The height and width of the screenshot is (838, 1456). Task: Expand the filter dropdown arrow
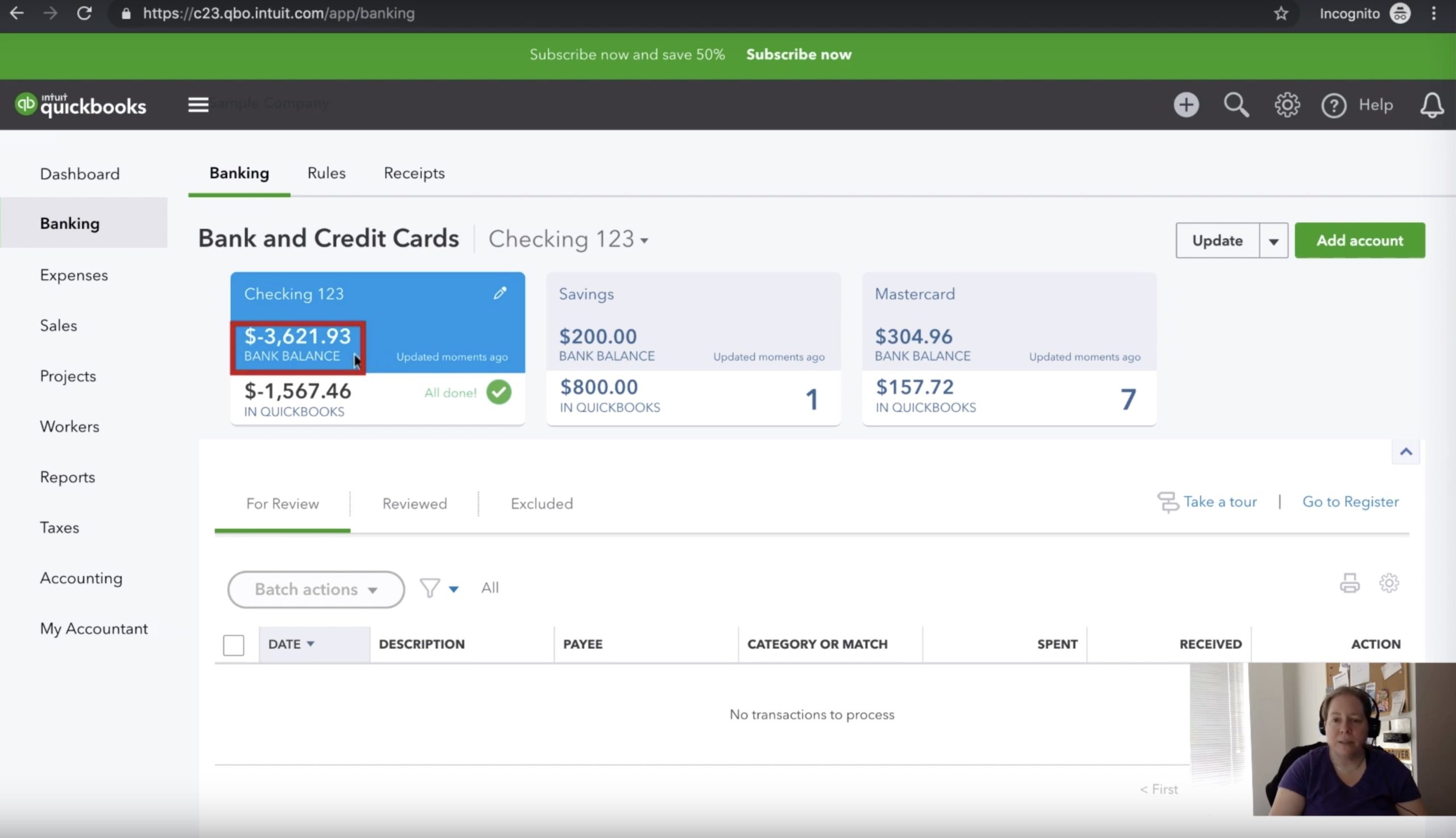[x=454, y=589]
